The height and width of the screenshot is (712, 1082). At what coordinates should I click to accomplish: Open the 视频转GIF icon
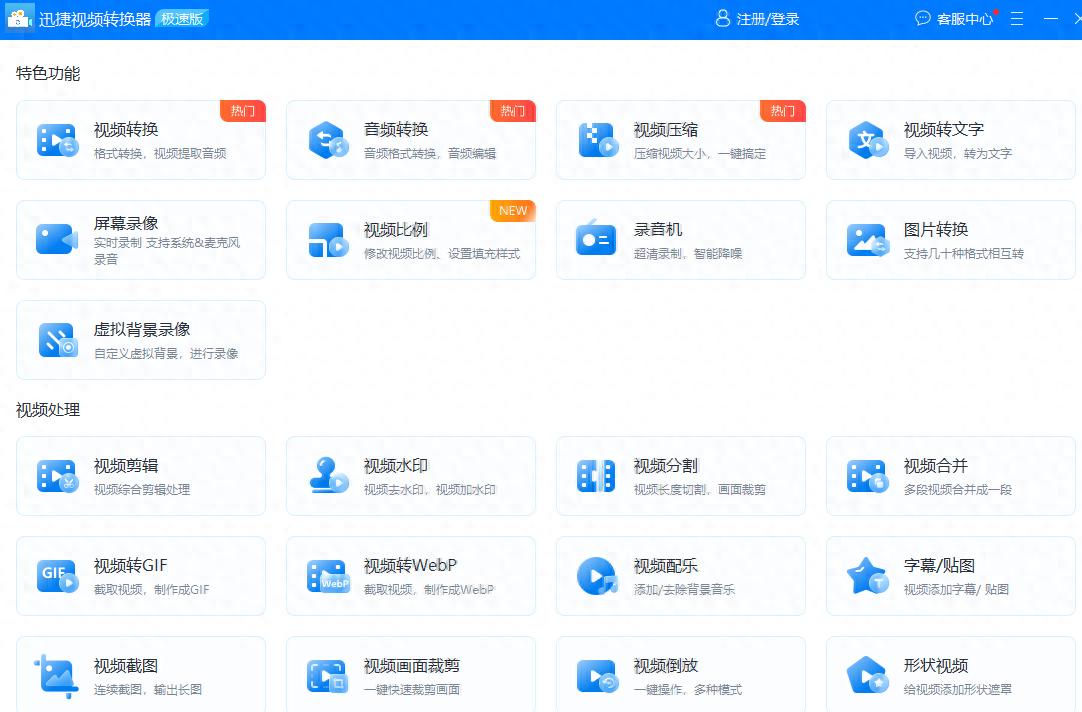point(56,576)
